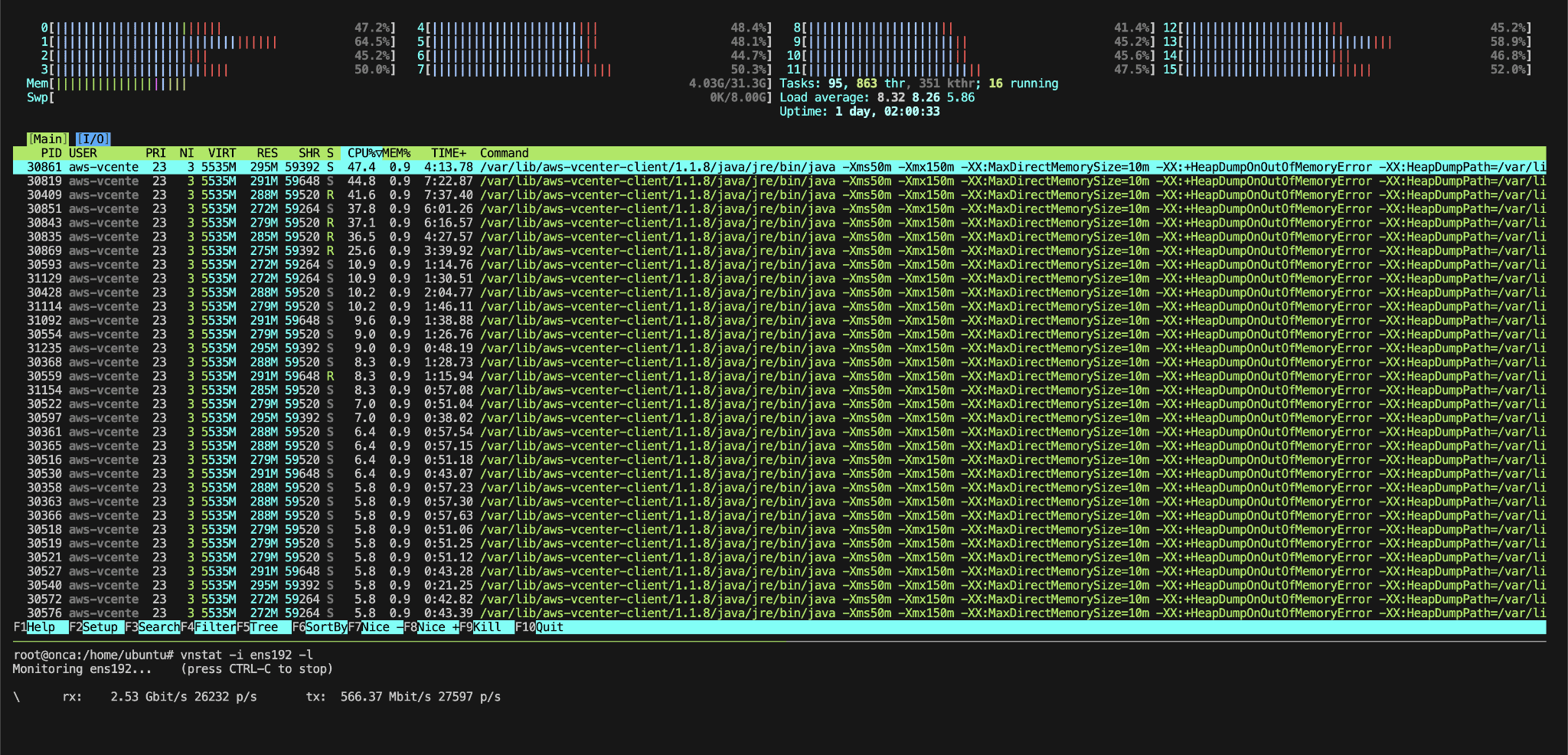Select process row with PID 30554
Screen dimensions: 1568x755
pos(779,334)
